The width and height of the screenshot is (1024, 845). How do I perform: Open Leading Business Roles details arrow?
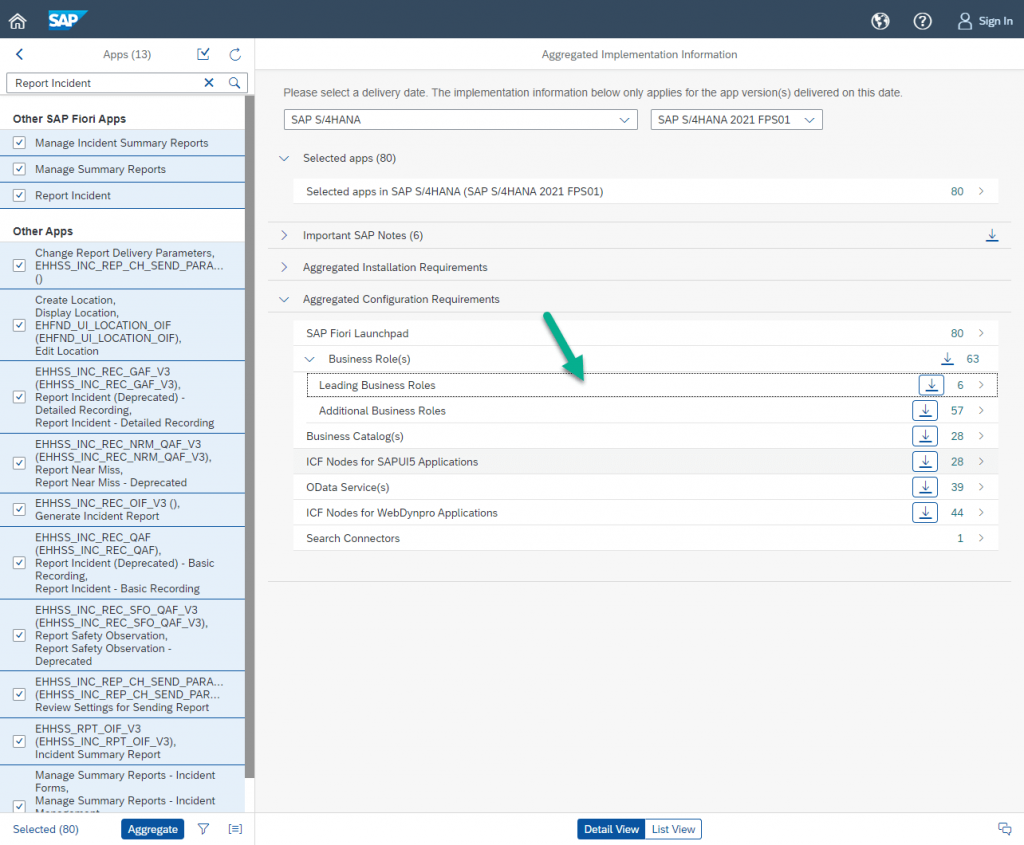(981, 385)
